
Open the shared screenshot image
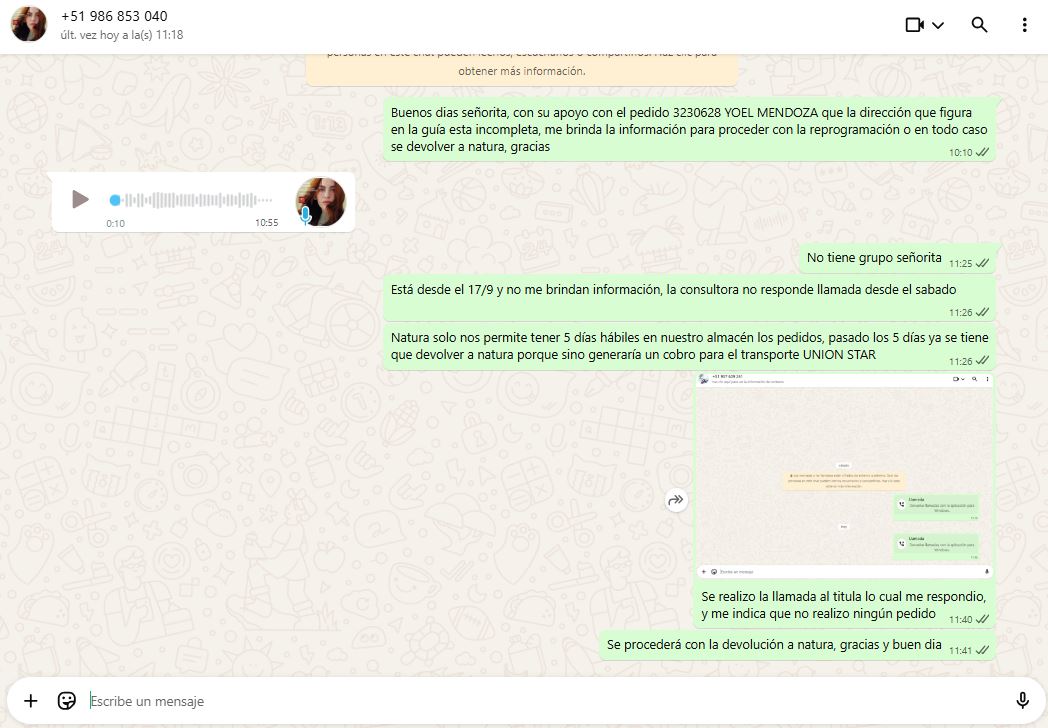pyautogui.click(x=844, y=475)
